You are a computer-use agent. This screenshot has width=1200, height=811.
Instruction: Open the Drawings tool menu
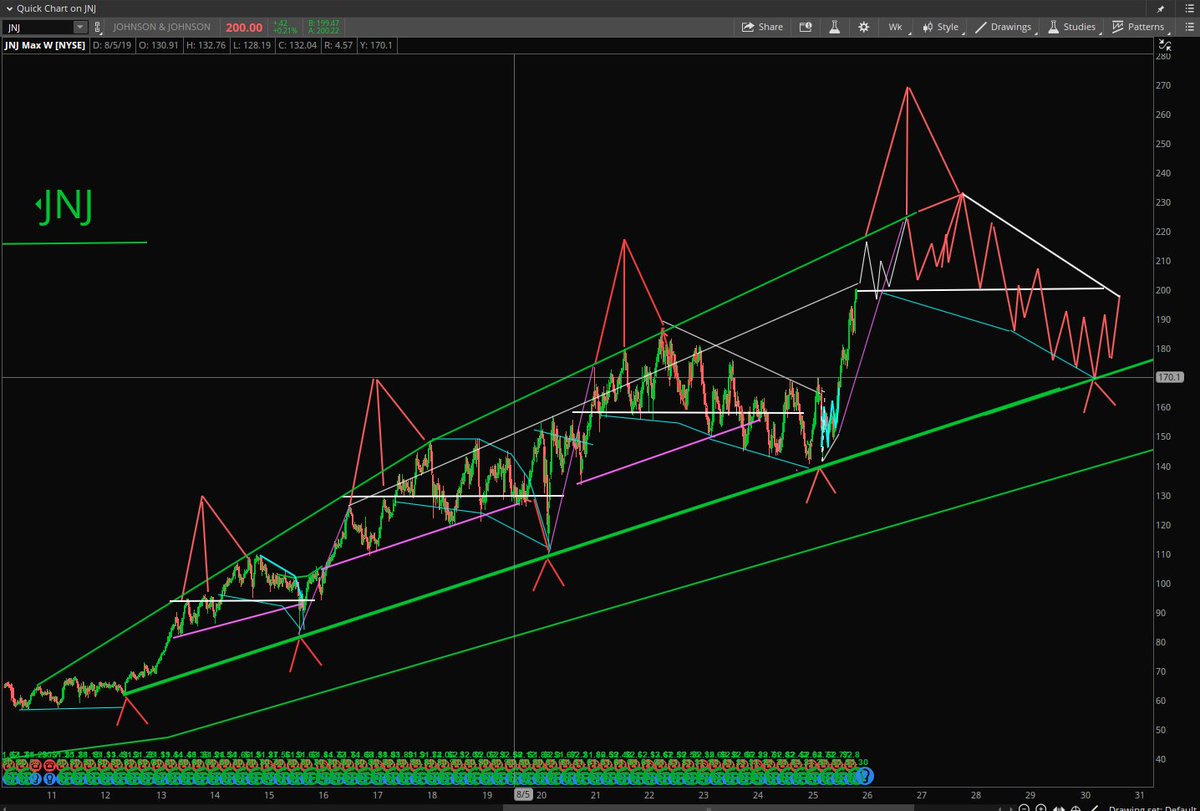point(1003,27)
